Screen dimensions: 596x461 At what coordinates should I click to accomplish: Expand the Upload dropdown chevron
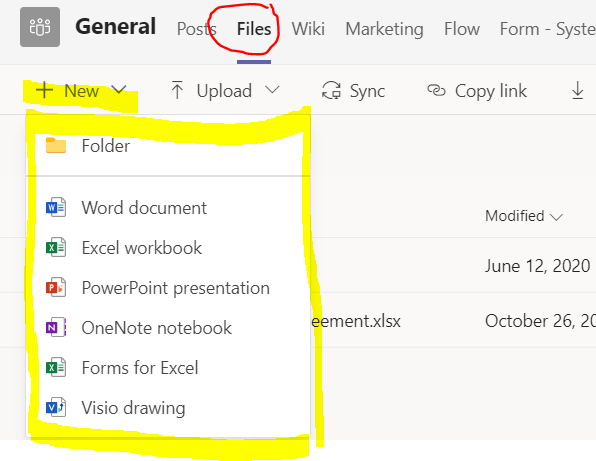pos(272,90)
